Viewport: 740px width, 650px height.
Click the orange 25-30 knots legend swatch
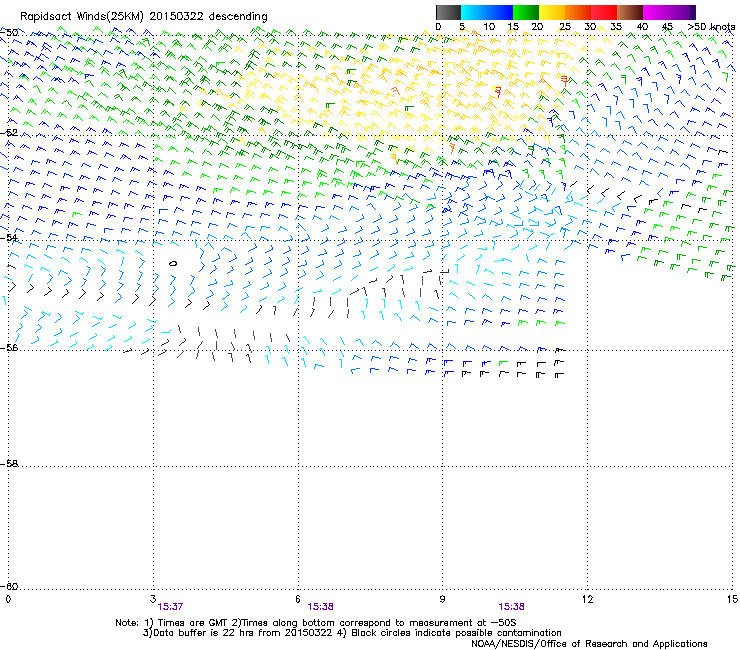click(x=578, y=12)
